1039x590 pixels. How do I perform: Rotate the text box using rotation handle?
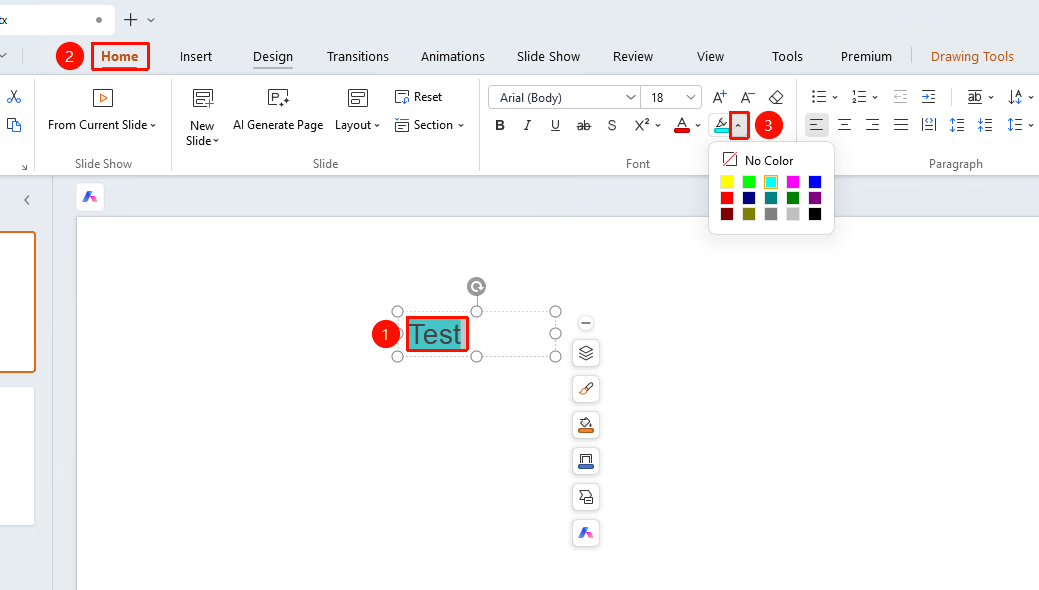point(476,286)
